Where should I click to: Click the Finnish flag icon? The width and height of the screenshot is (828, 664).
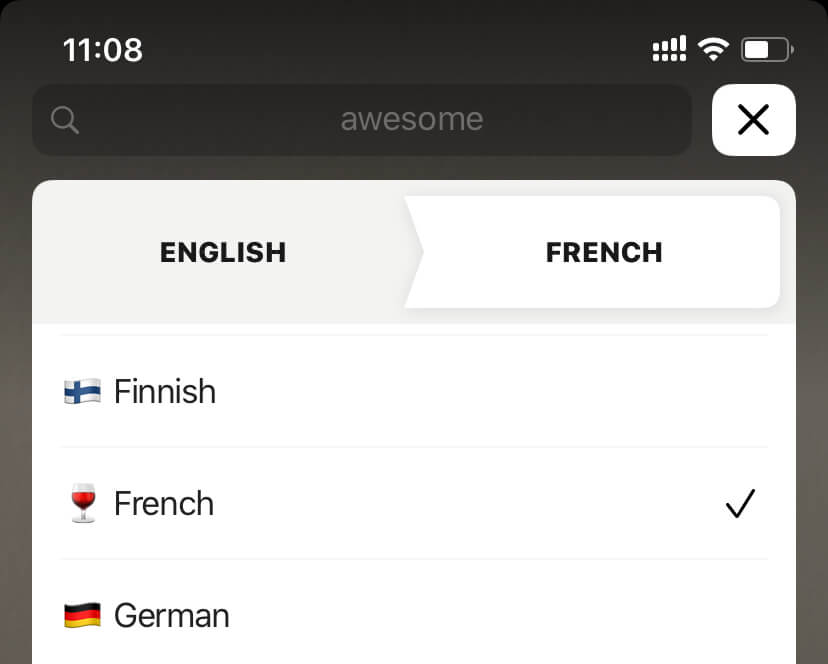click(84, 391)
